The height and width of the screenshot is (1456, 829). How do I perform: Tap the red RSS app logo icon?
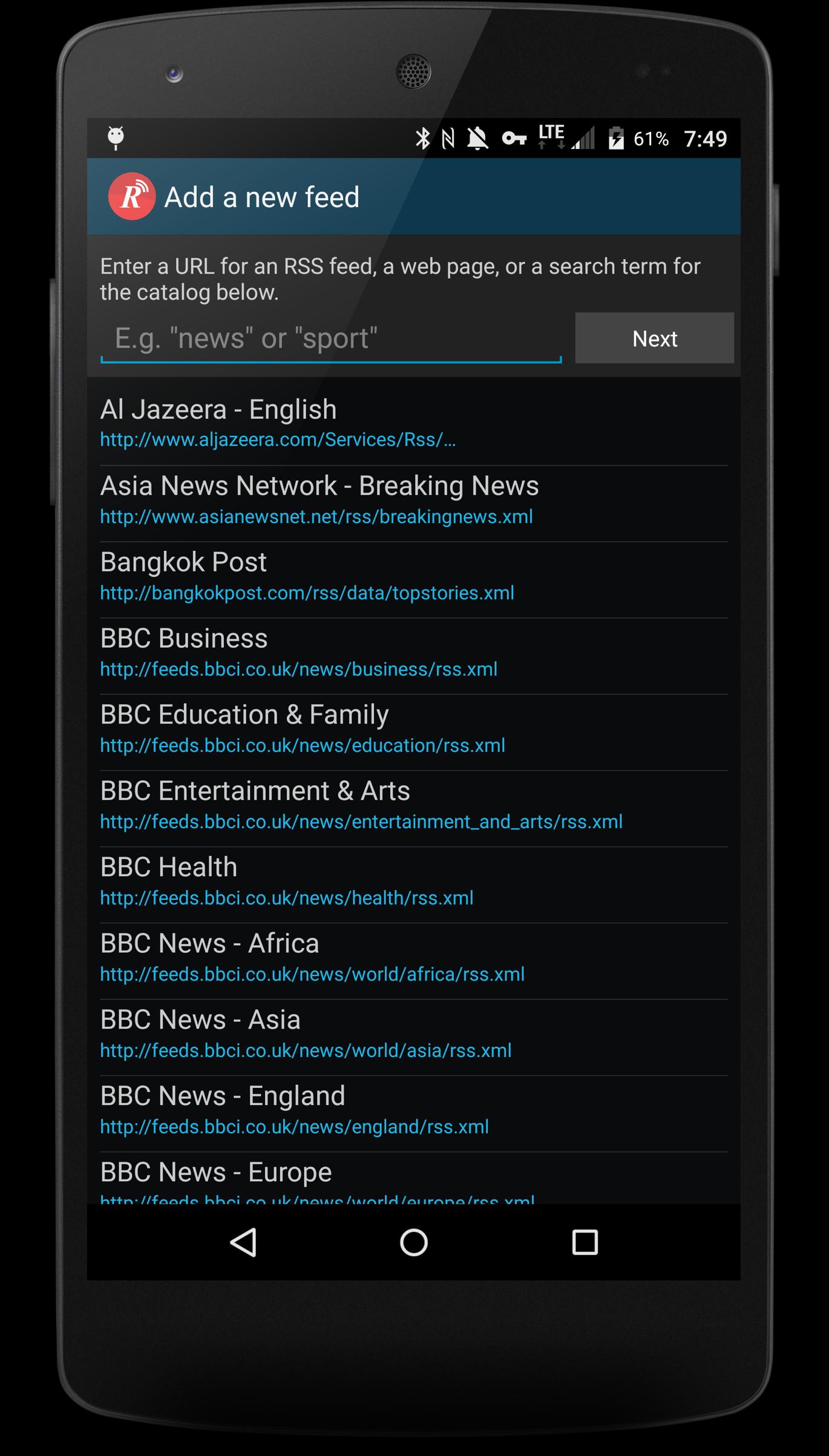(131, 197)
